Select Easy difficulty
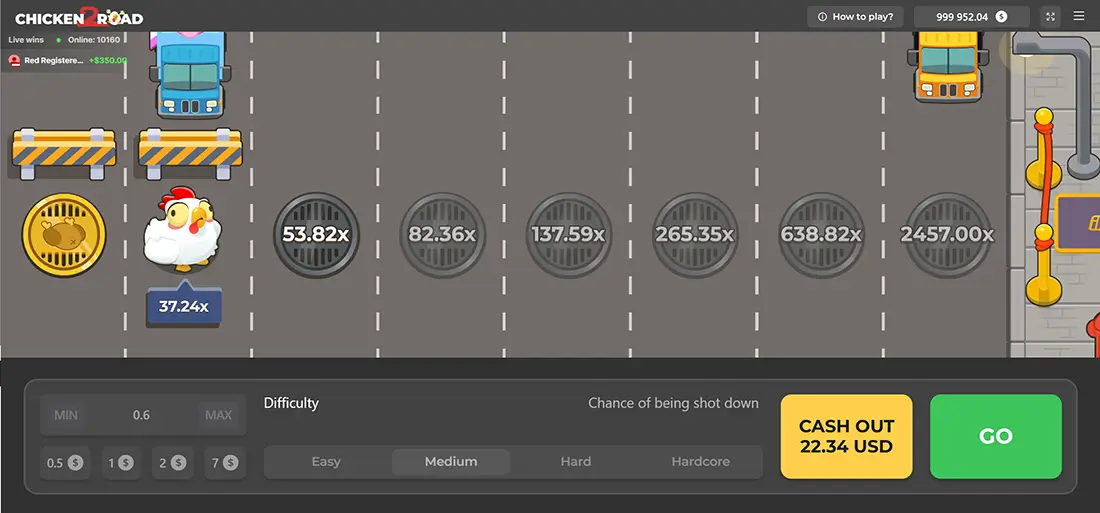The height and width of the screenshot is (513, 1100). pos(326,462)
